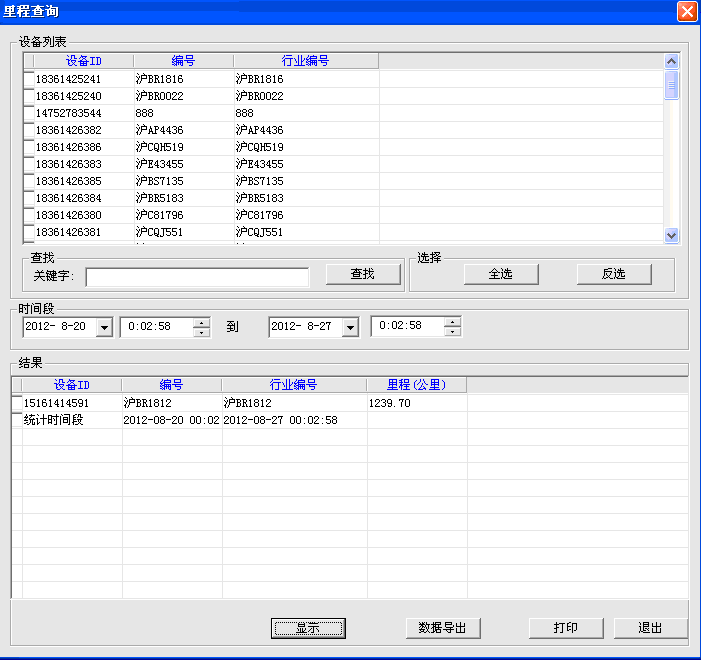Click the 查找 search button
The image size is (701, 662).
(363, 274)
